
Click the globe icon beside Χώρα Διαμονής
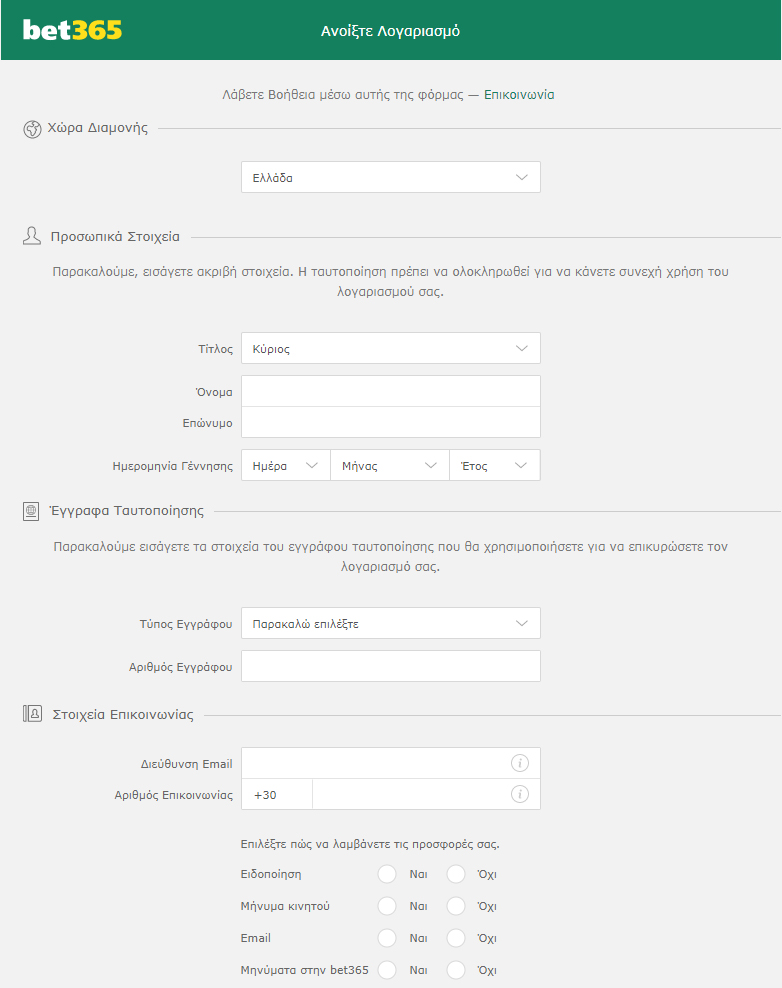click(31, 128)
